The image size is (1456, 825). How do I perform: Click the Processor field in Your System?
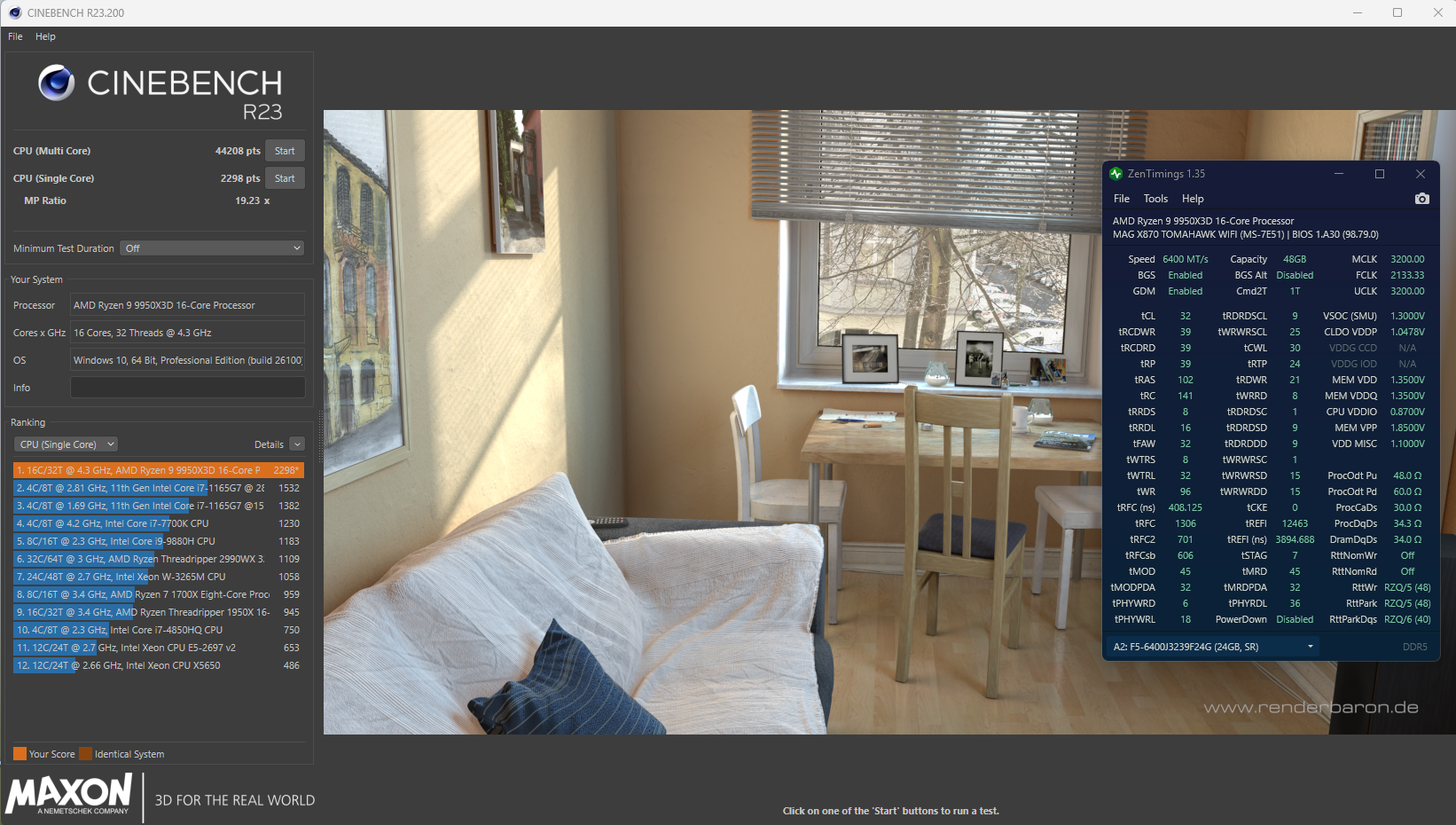[x=187, y=305]
